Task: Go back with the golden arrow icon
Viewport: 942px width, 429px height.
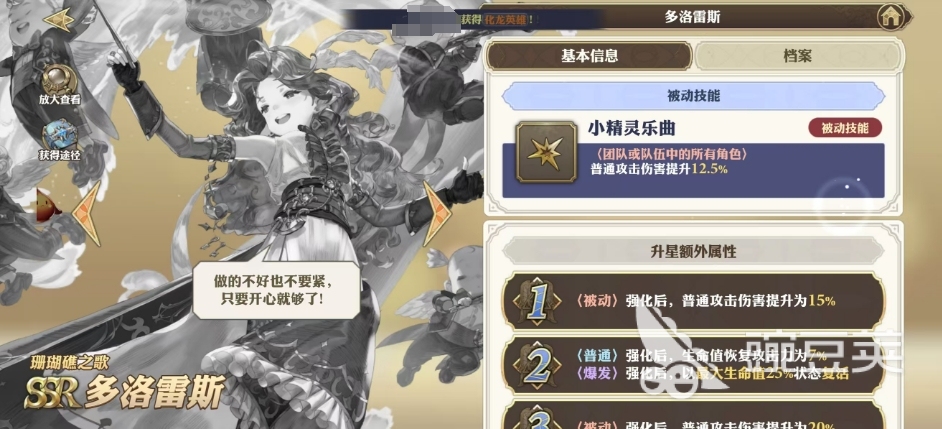Action: pyautogui.click(x=59, y=19)
